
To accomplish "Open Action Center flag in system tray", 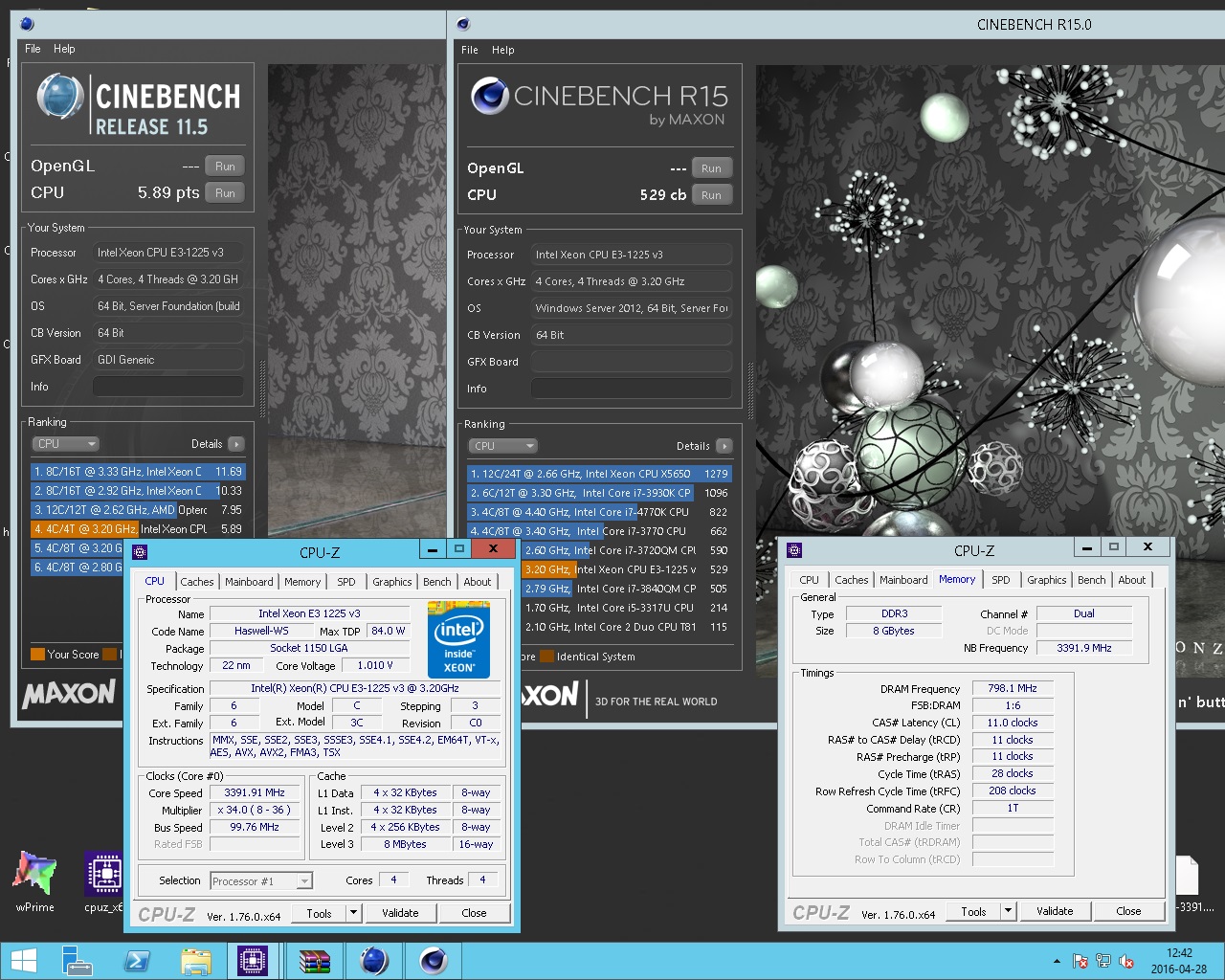I will pyautogui.click(x=1080, y=961).
